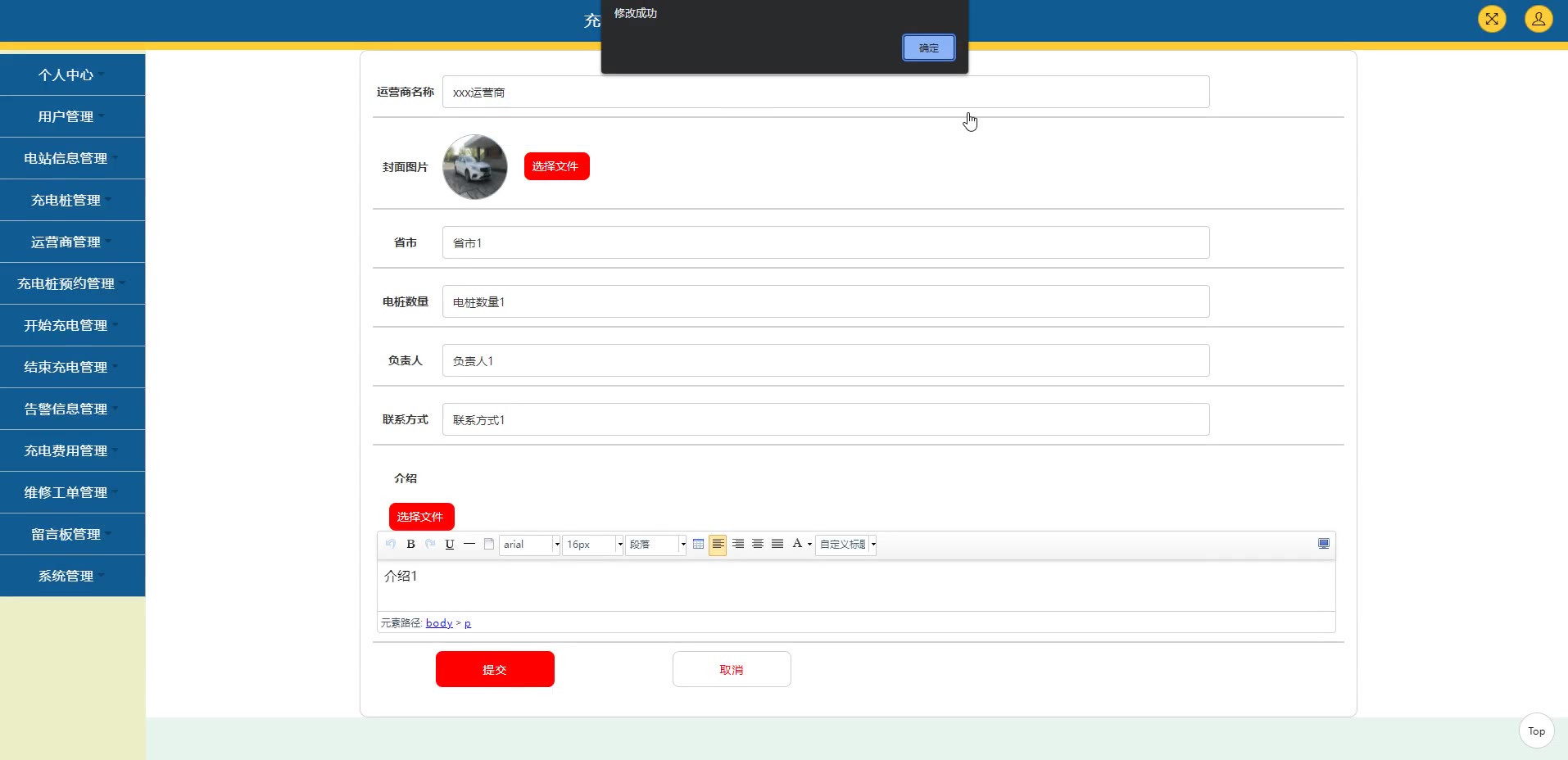The width and height of the screenshot is (1568, 760).
Task: Click the 确定 button in the alert
Action: coord(928,47)
